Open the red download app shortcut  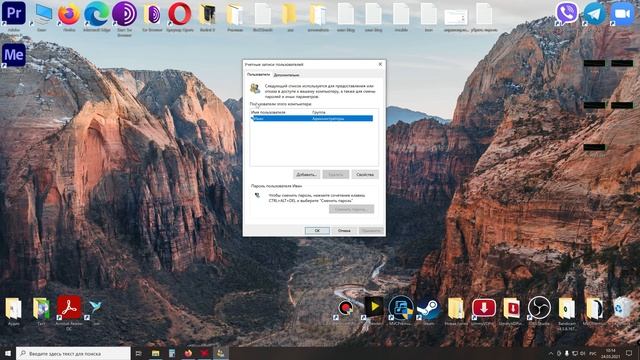point(484,308)
